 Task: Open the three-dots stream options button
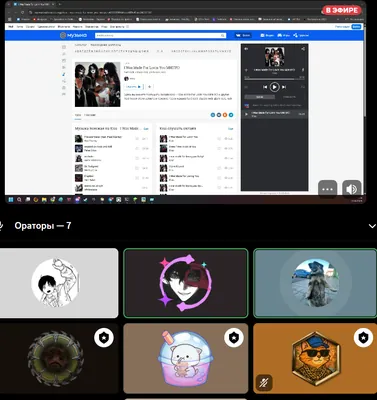pyautogui.click(x=327, y=189)
